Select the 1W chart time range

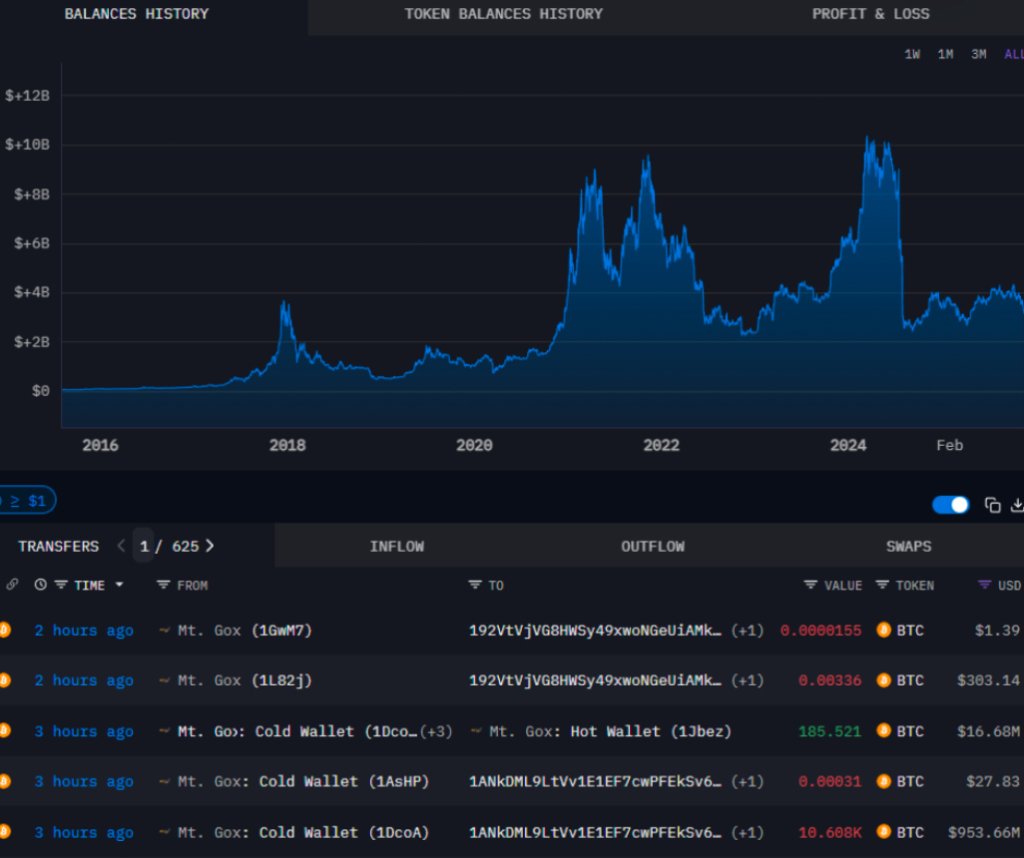[912, 55]
